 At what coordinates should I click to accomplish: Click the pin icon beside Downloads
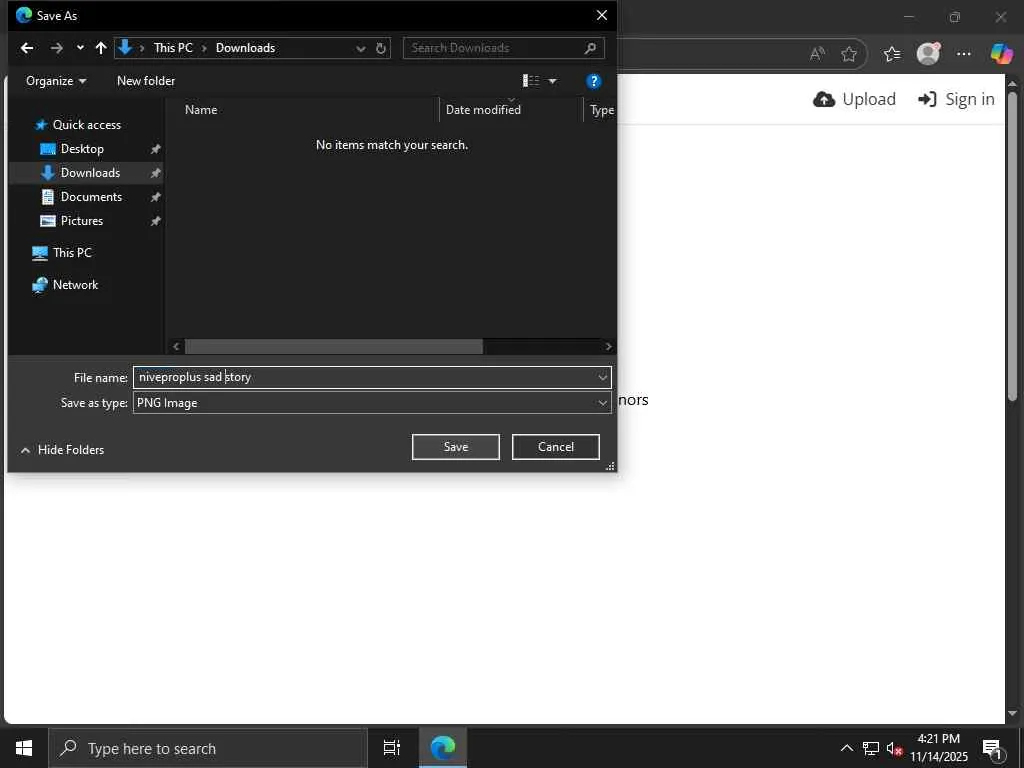coord(155,173)
